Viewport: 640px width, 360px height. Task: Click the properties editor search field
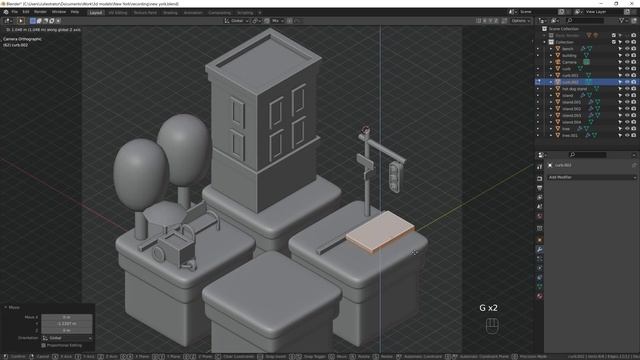click(x=588, y=155)
